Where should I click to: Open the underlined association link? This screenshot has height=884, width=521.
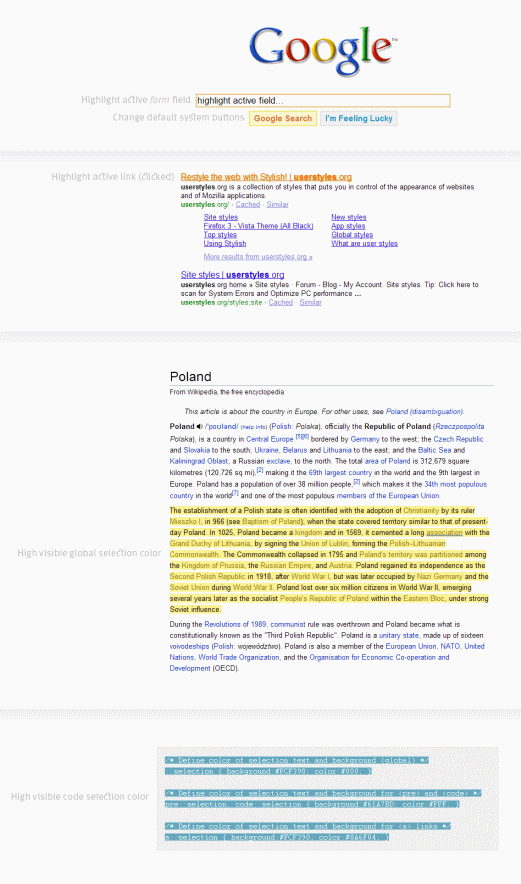point(444,533)
